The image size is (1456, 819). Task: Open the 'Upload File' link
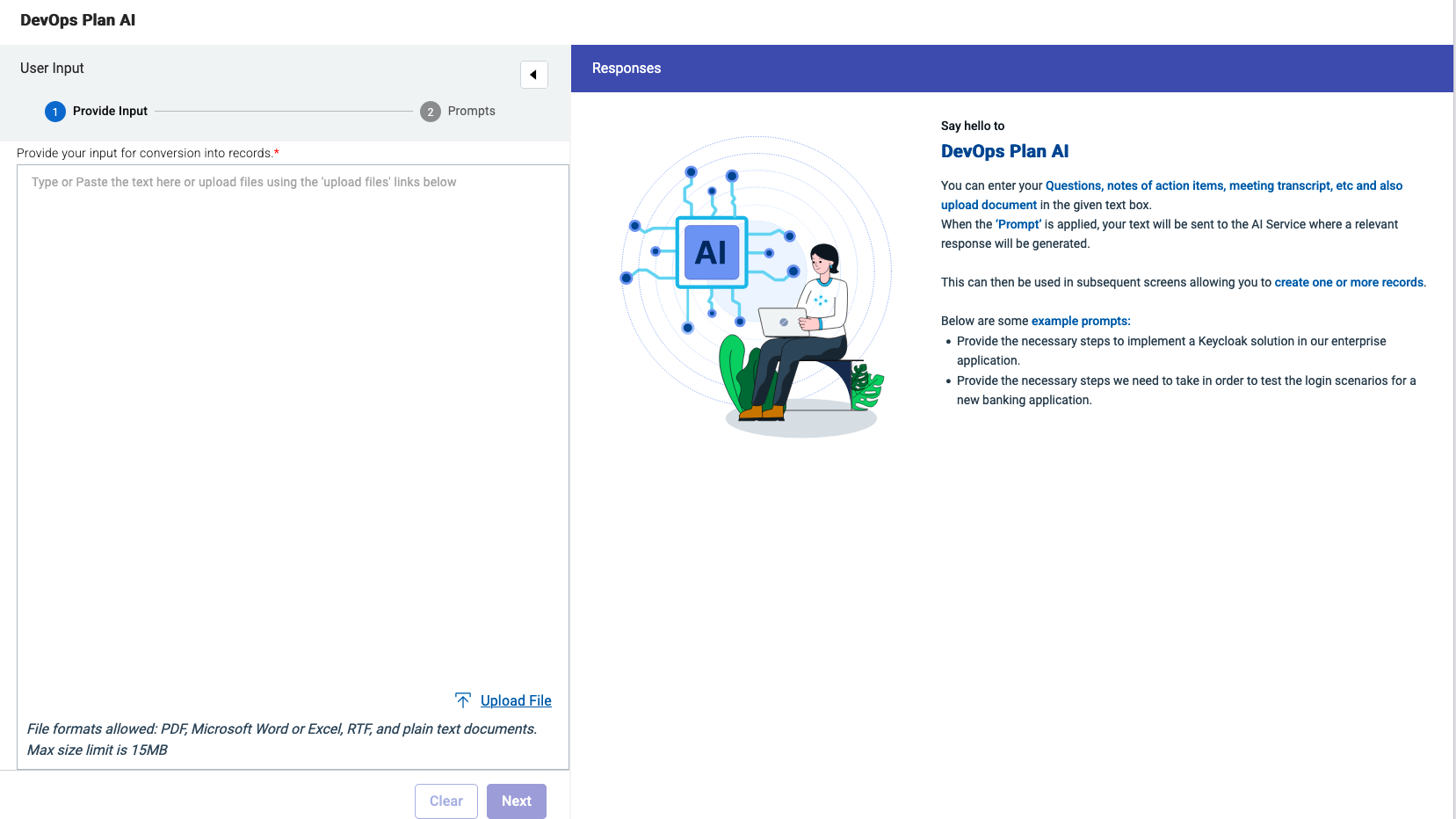click(x=515, y=700)
